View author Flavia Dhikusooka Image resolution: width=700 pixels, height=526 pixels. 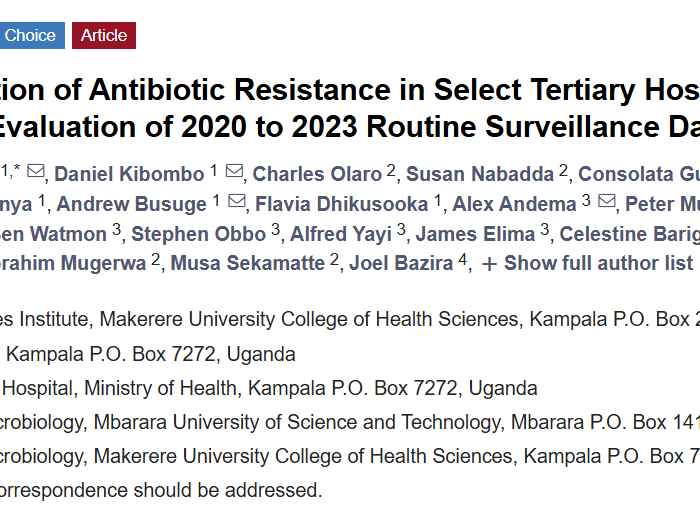click(343, 204)
